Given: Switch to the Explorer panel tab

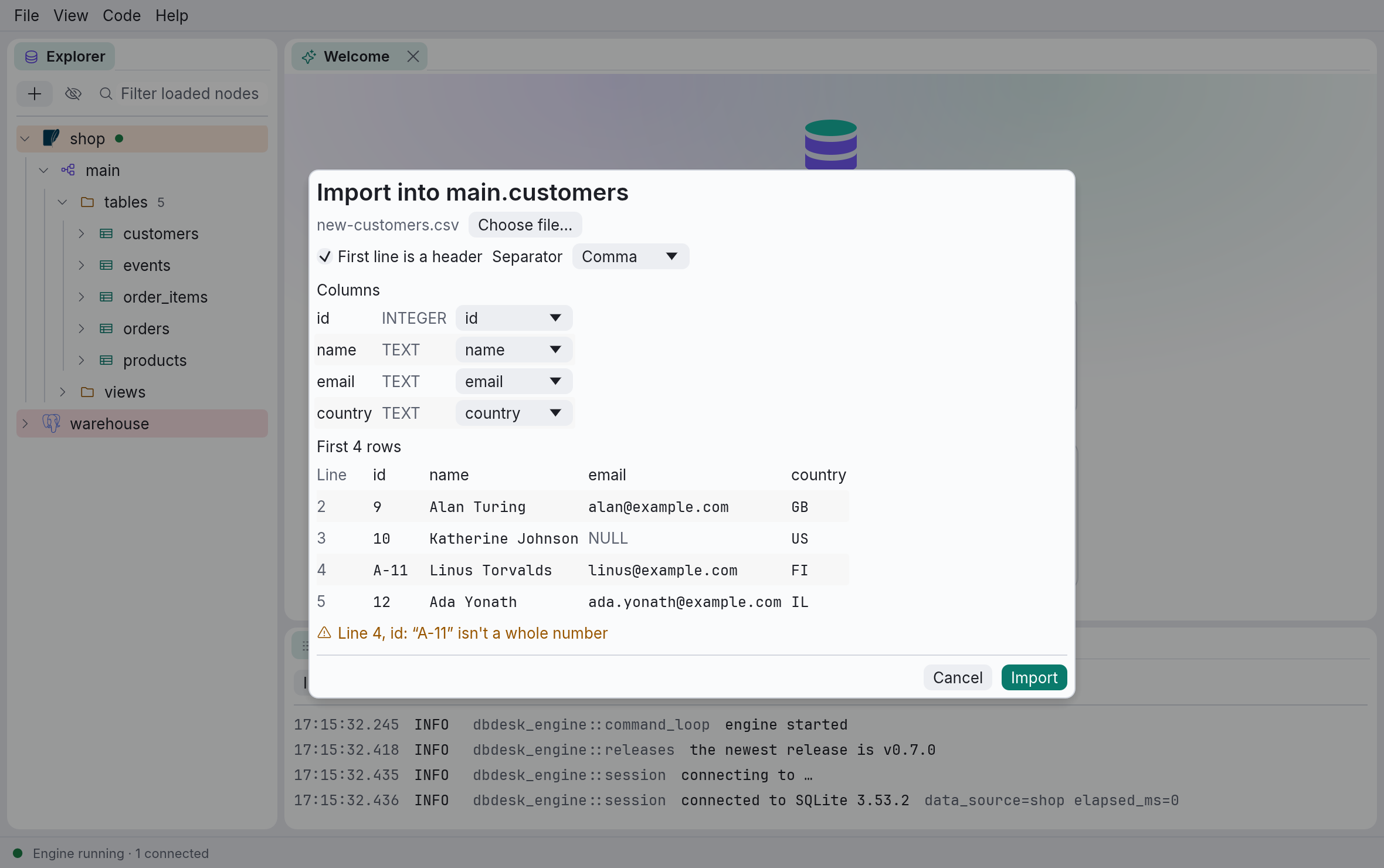Looking at the screenshot, I should click(x=65, y=57).
